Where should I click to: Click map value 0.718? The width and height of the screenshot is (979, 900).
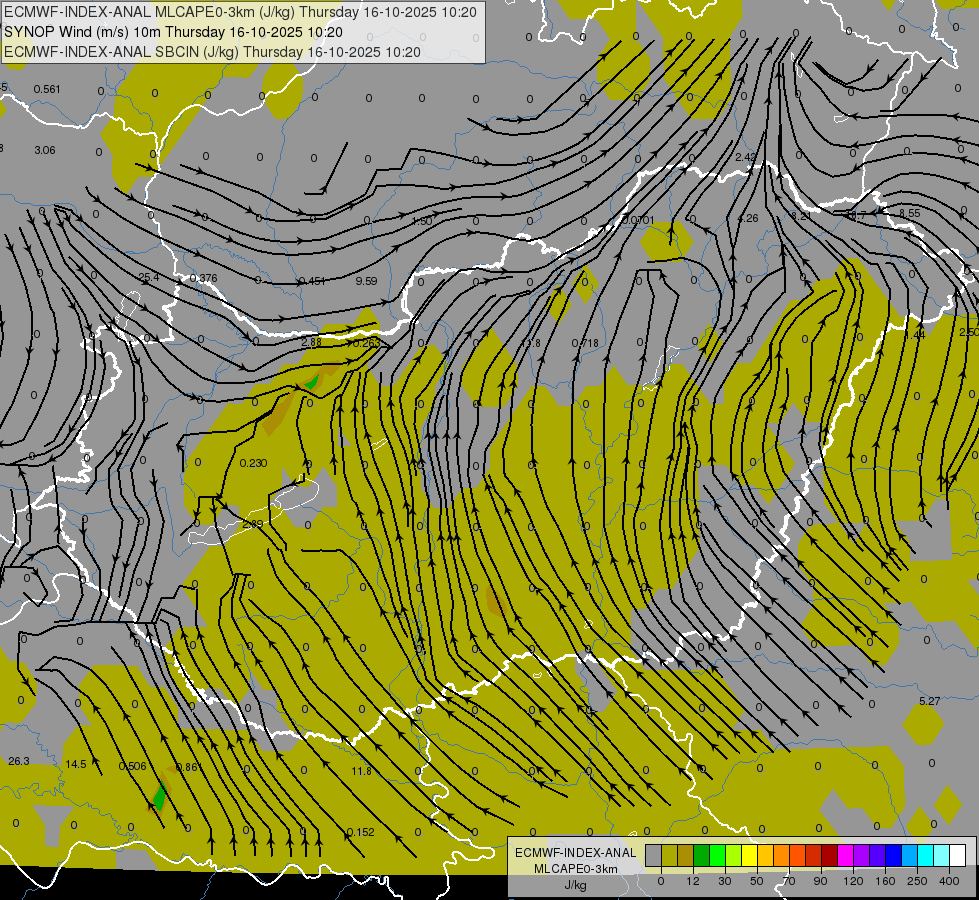tap(585, 343)
